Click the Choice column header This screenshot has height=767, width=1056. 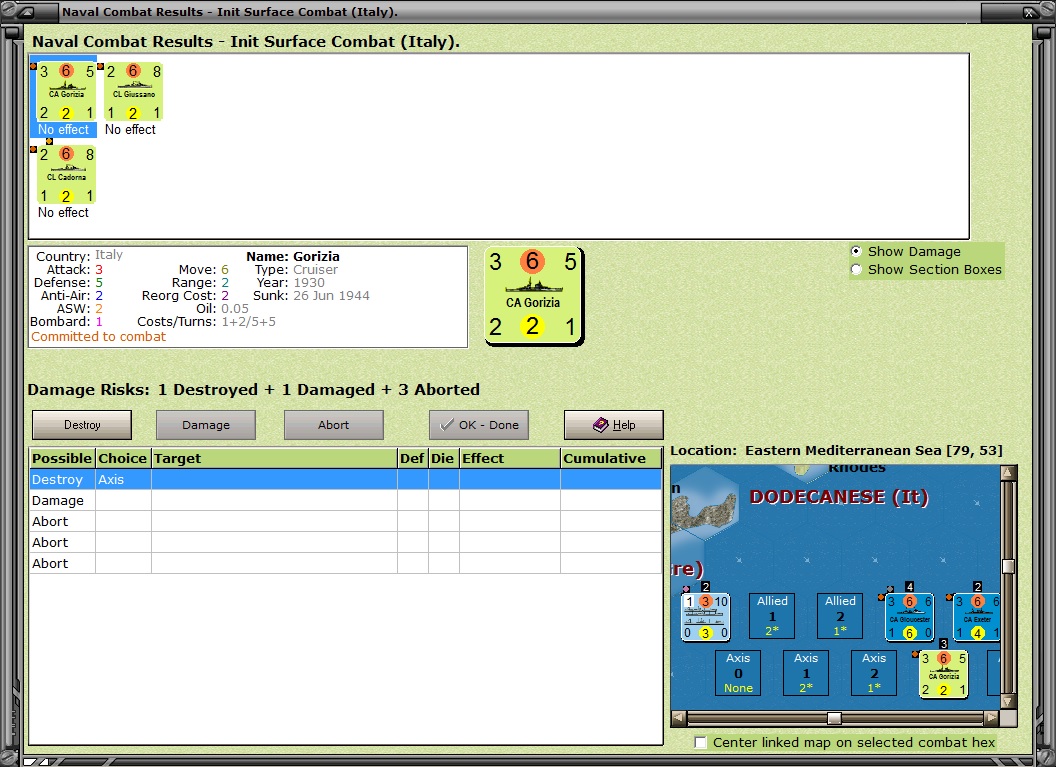tap(123, 459)
